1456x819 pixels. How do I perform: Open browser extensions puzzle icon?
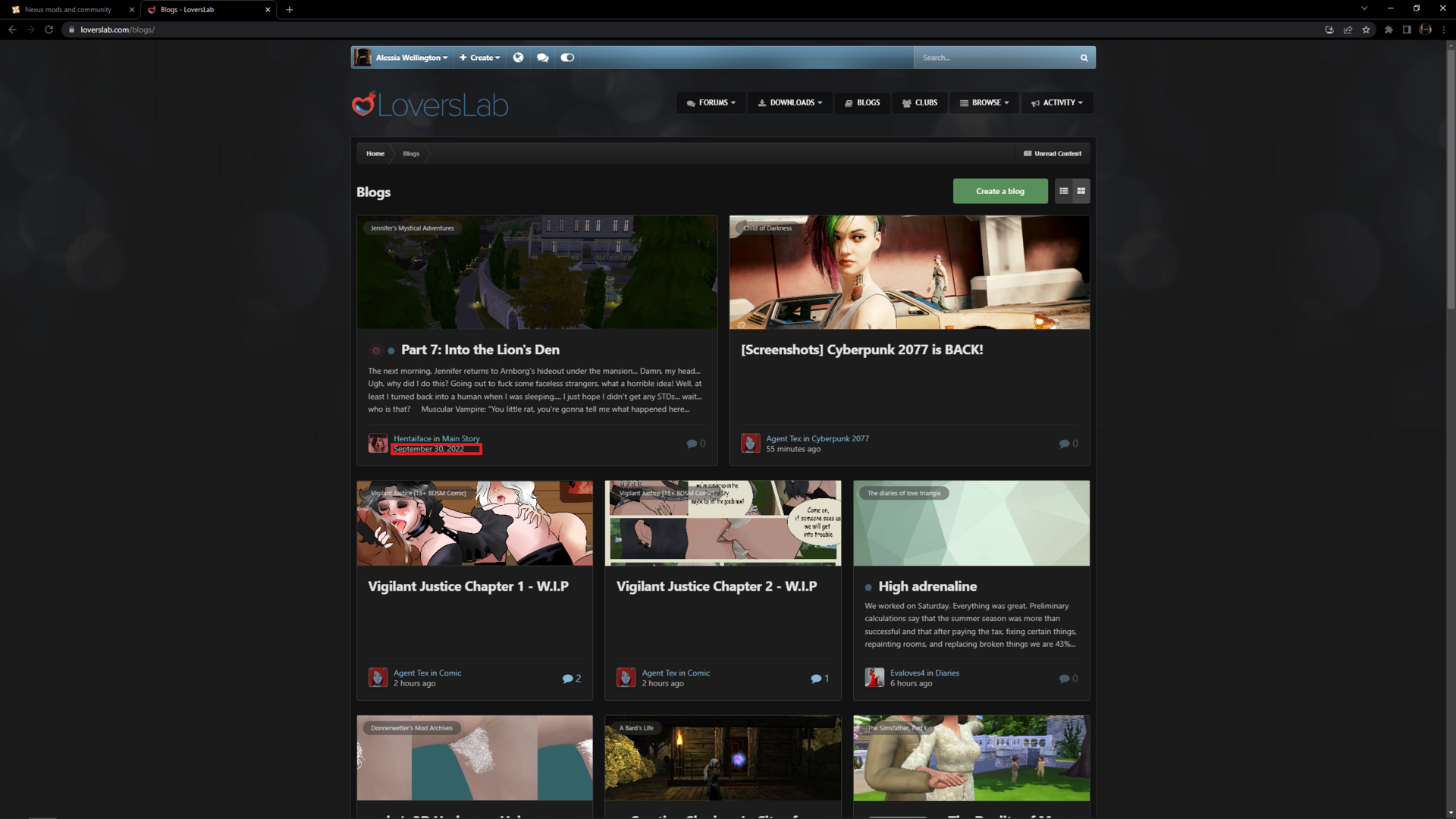1389,30
